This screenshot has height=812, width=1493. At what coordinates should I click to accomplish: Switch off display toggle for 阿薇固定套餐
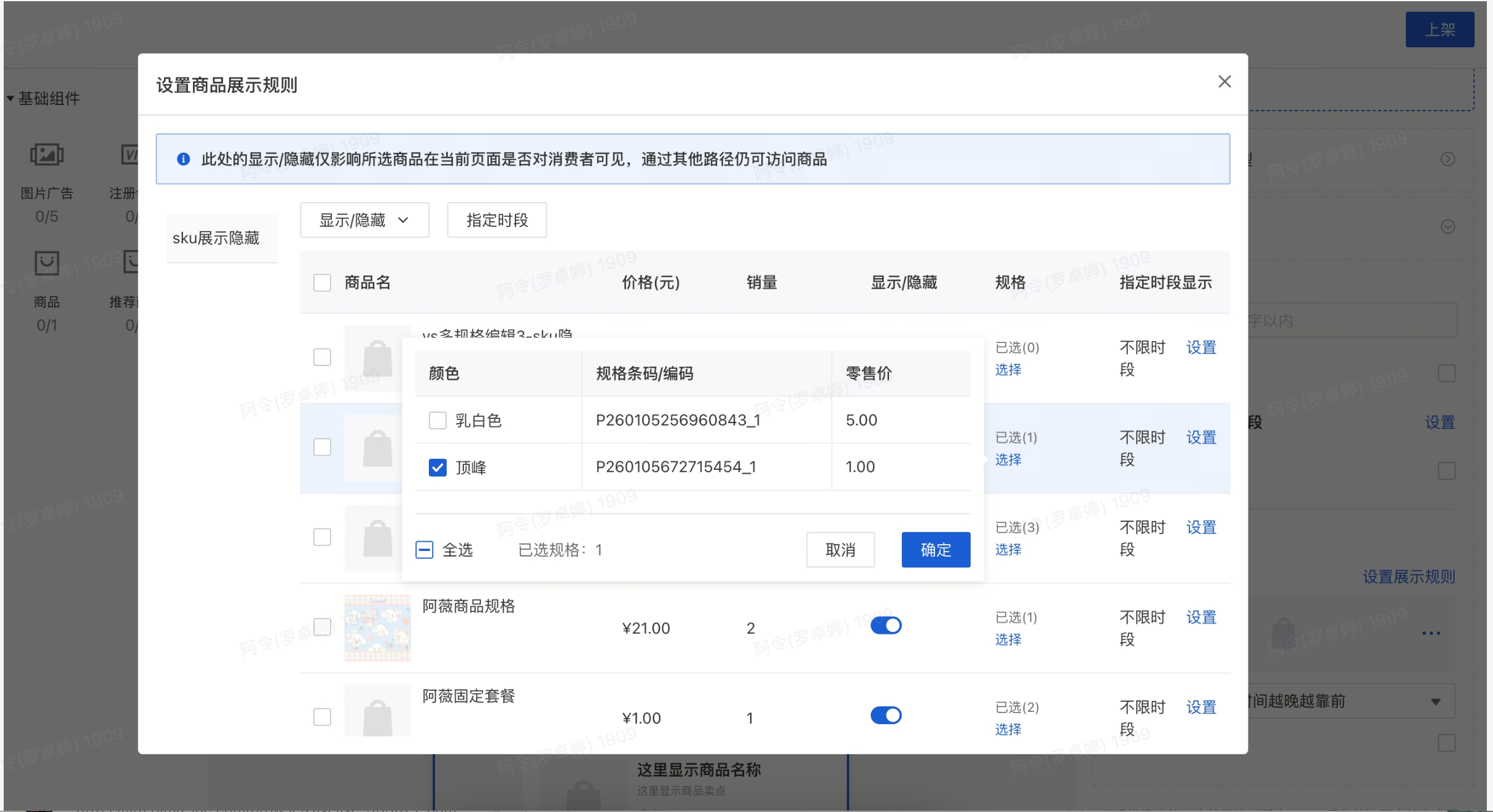tap(885, 716)
